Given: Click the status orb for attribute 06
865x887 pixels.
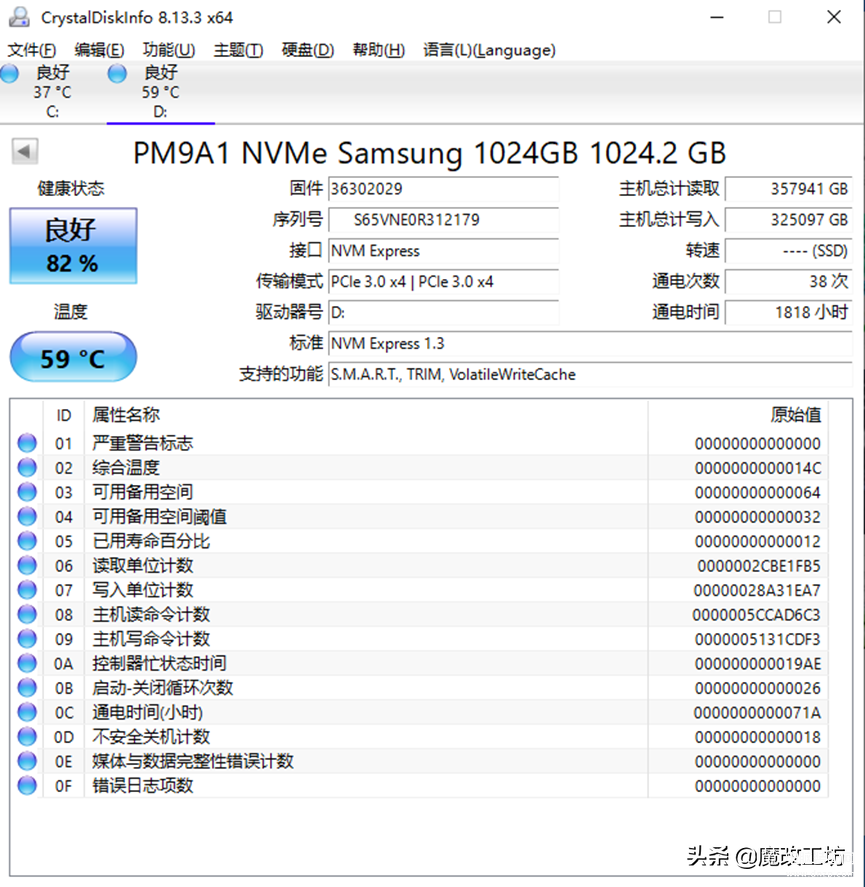Looking at the screenshot, I should [27, 565].
